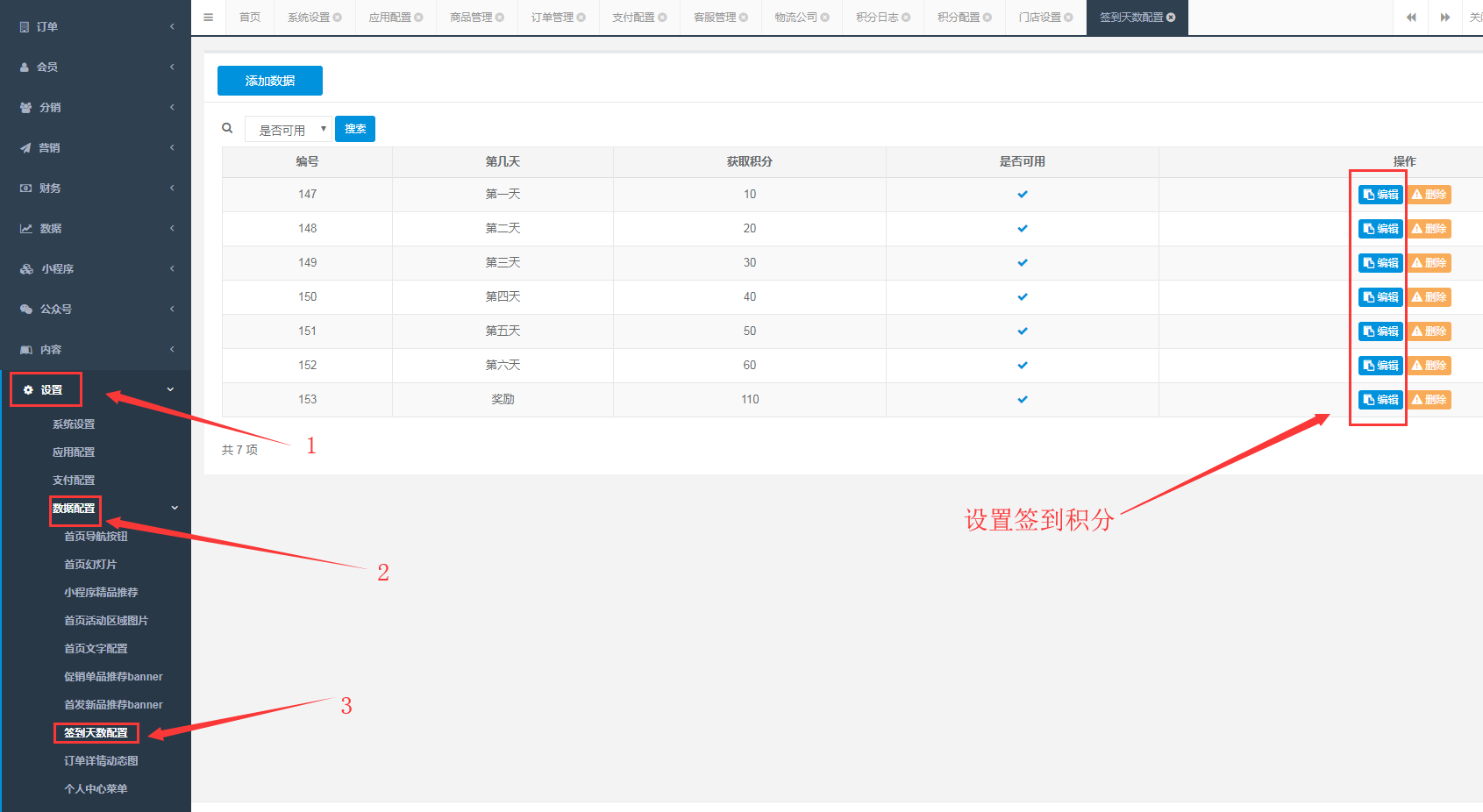Click 编辑 for the 第一天 row
1483x812 pixels.
click(x=1380, y=195)
